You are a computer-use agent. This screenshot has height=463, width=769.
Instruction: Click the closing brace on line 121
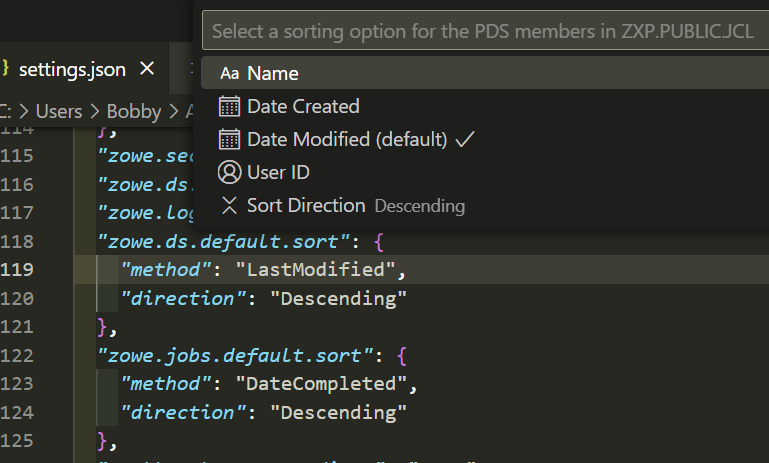[103, 327]
